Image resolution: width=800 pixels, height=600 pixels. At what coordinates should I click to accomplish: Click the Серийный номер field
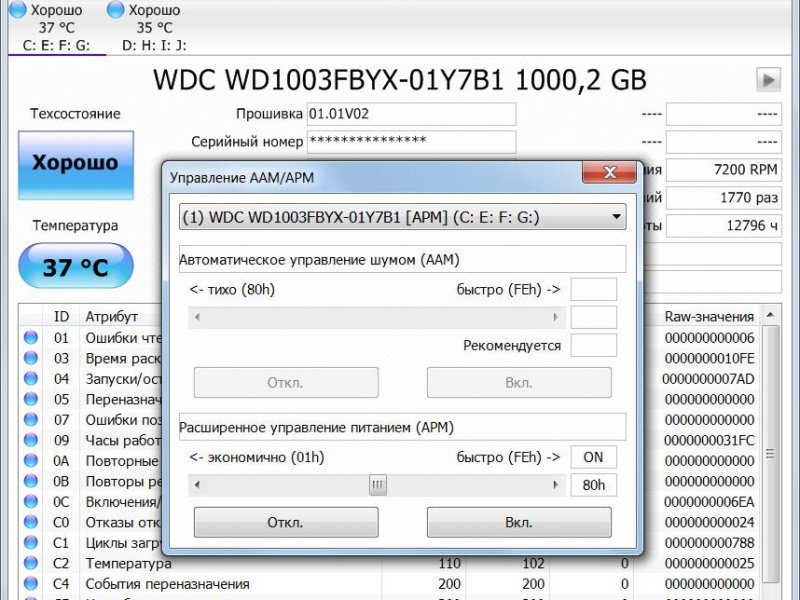click(x=411, y=141)
